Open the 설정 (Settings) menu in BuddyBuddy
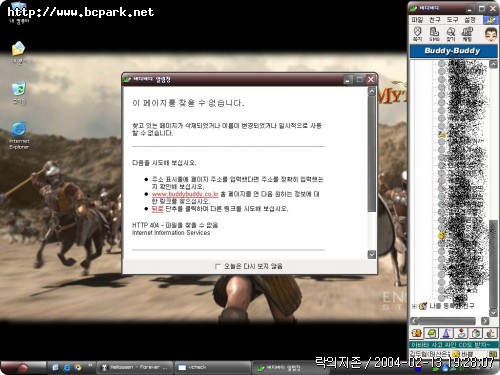Viewport: 500px width, 375px height. tap(470, 20)
